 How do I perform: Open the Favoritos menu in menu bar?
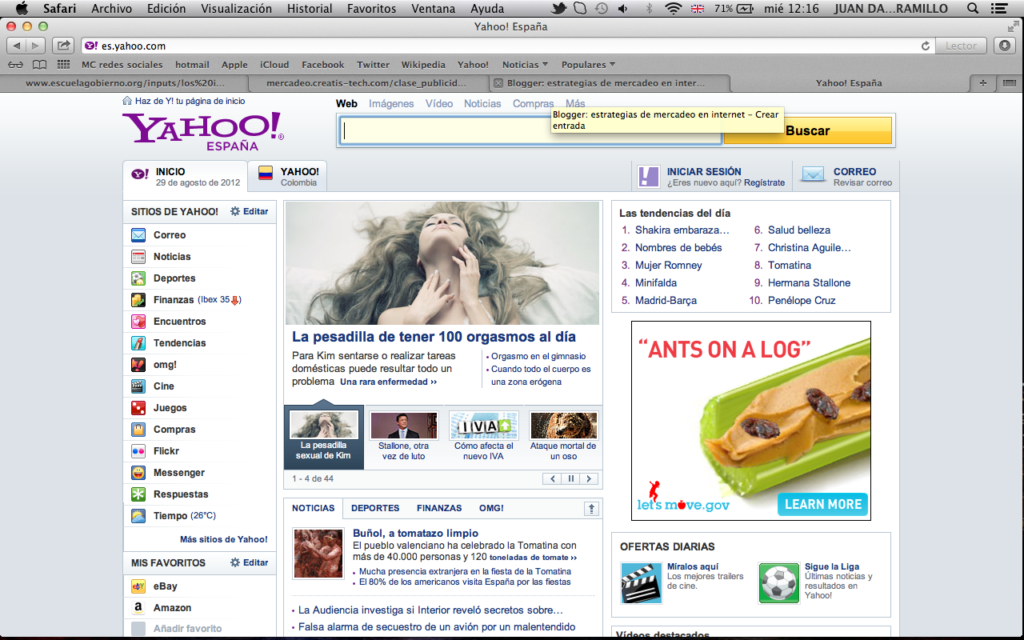372,8
